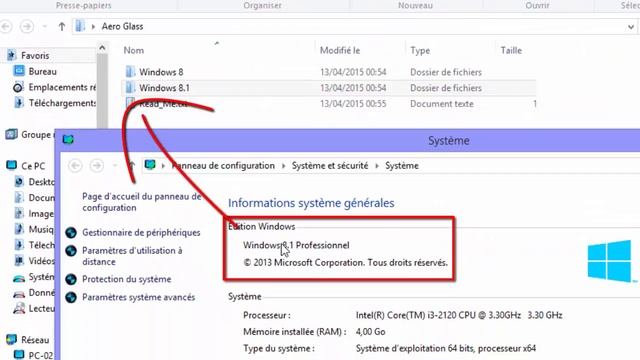This screenshot has height=360, width=640.
Task: Open Paramètres d'utilisation à distance link
Action: 132,256
